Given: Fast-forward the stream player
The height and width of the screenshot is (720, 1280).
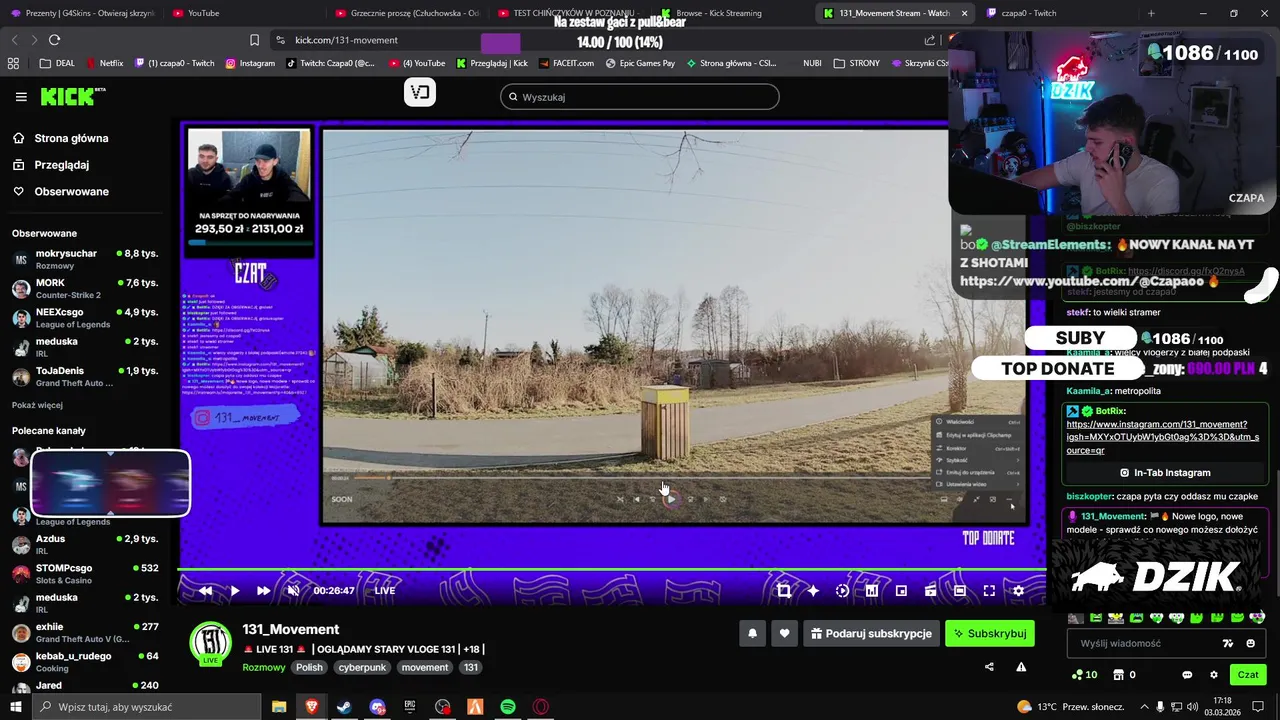Looking at the screenshot, I should tap(263, 591).
